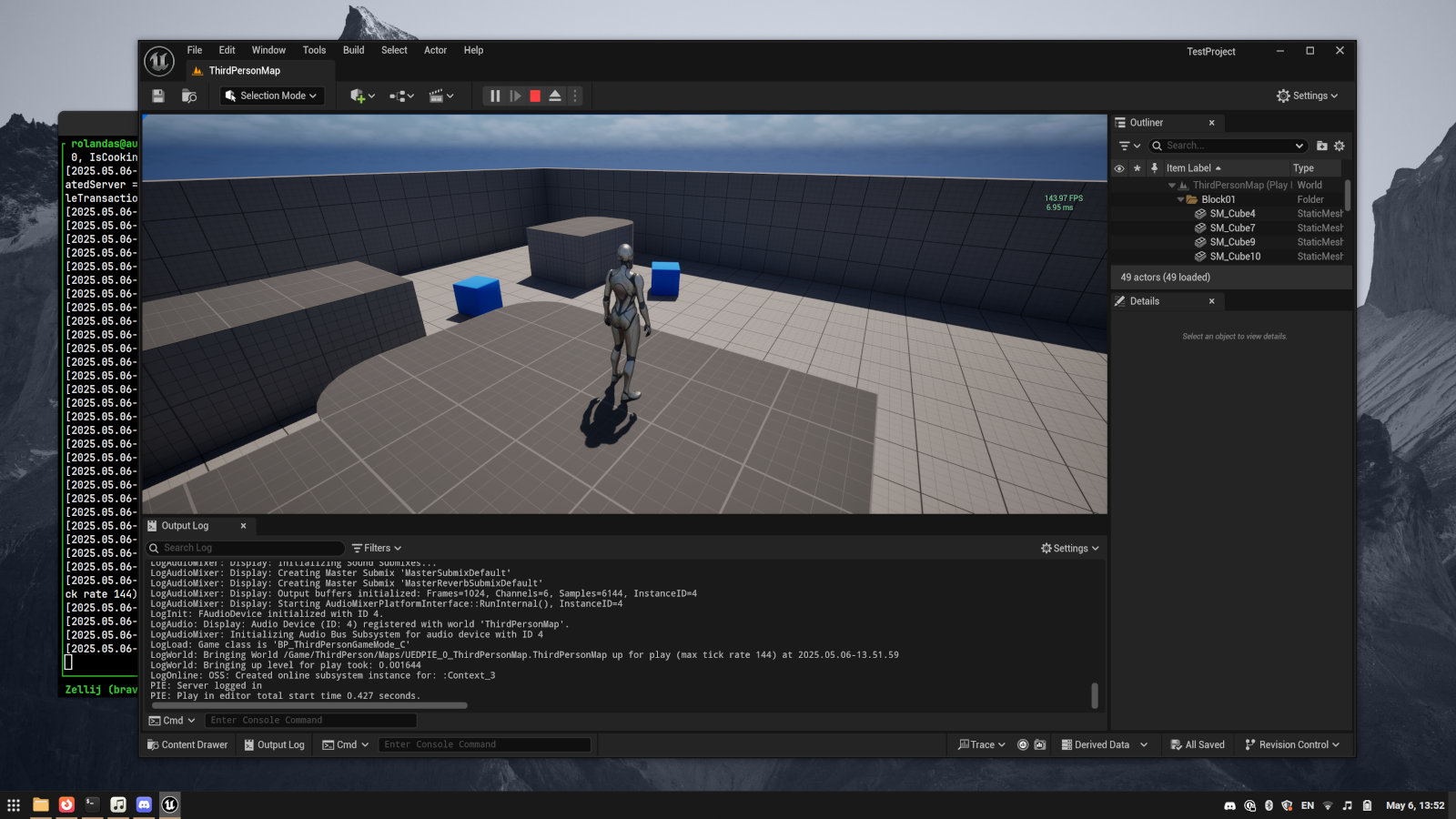Image resolution: width=1456 pixels, height=819 pixels.
Task: Open the Window menu
Action: pos(268,50)
